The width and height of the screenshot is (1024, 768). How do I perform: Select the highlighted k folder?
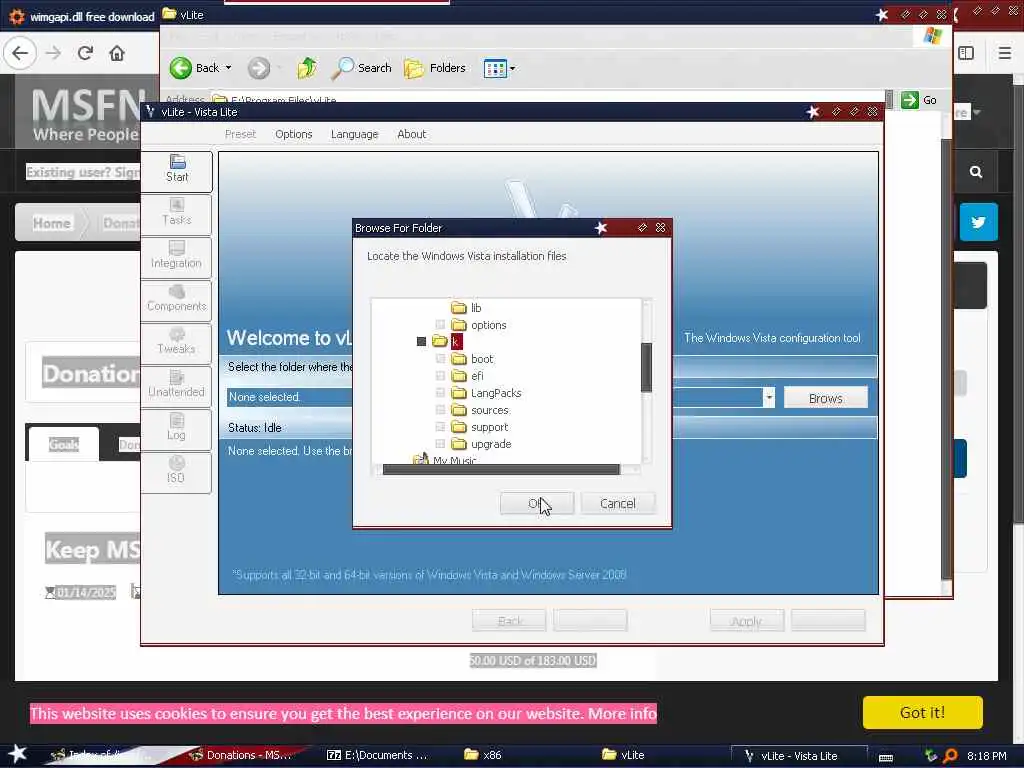[456, 342]
